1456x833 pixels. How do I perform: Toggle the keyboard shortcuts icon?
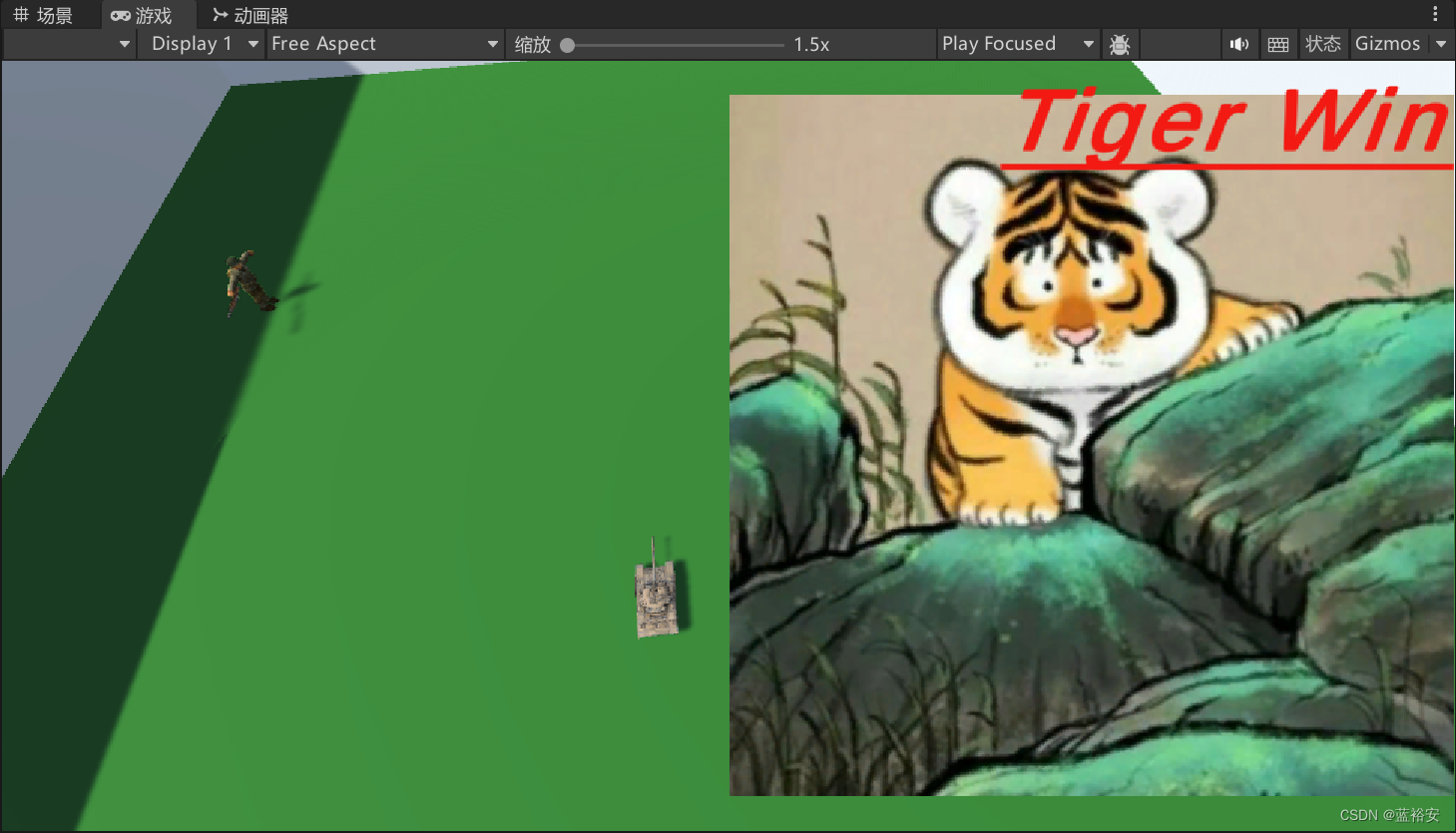pyautogui.click(x=1278, y=45)
